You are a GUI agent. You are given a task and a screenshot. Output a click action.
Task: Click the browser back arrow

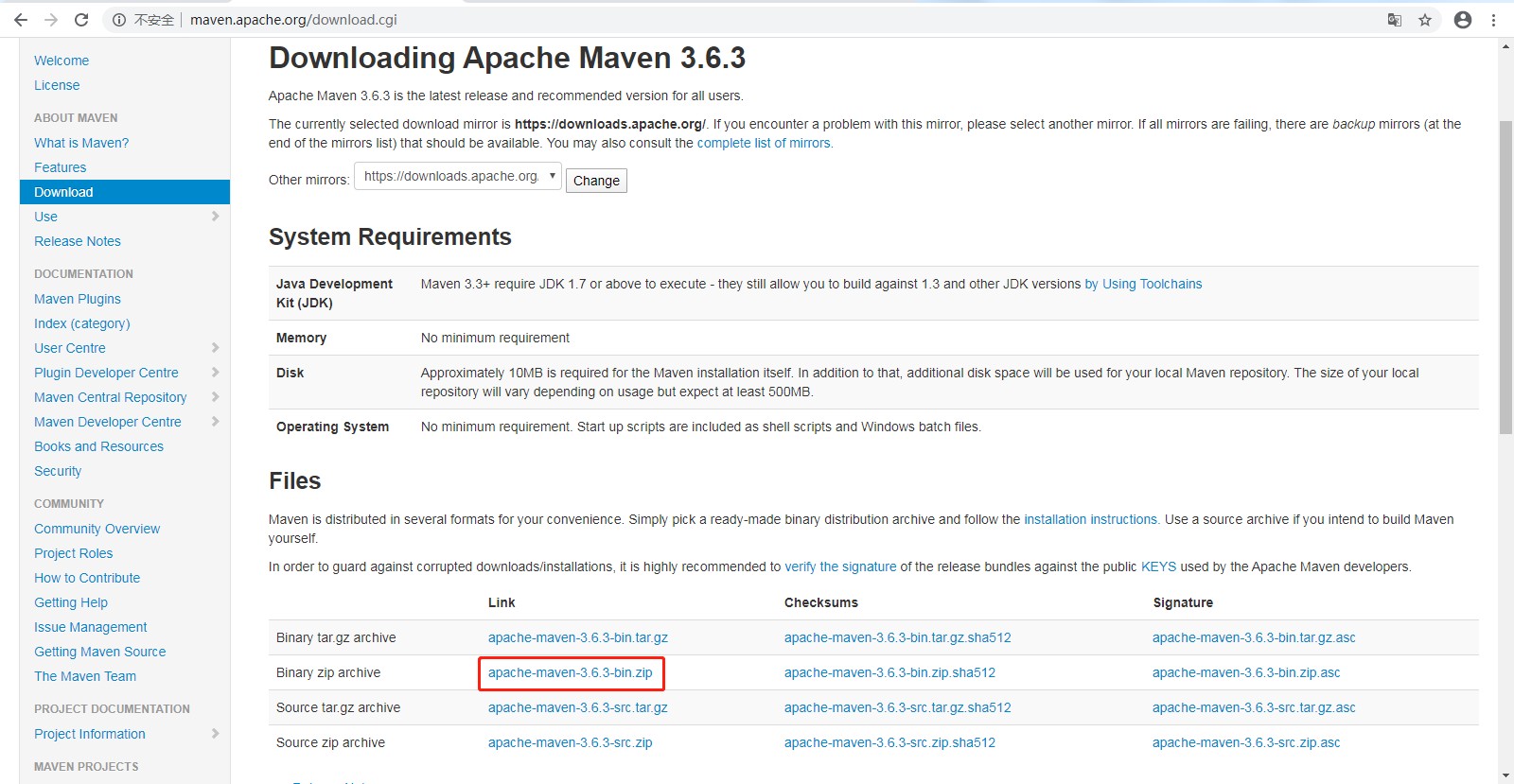click(x=21, y=20)
